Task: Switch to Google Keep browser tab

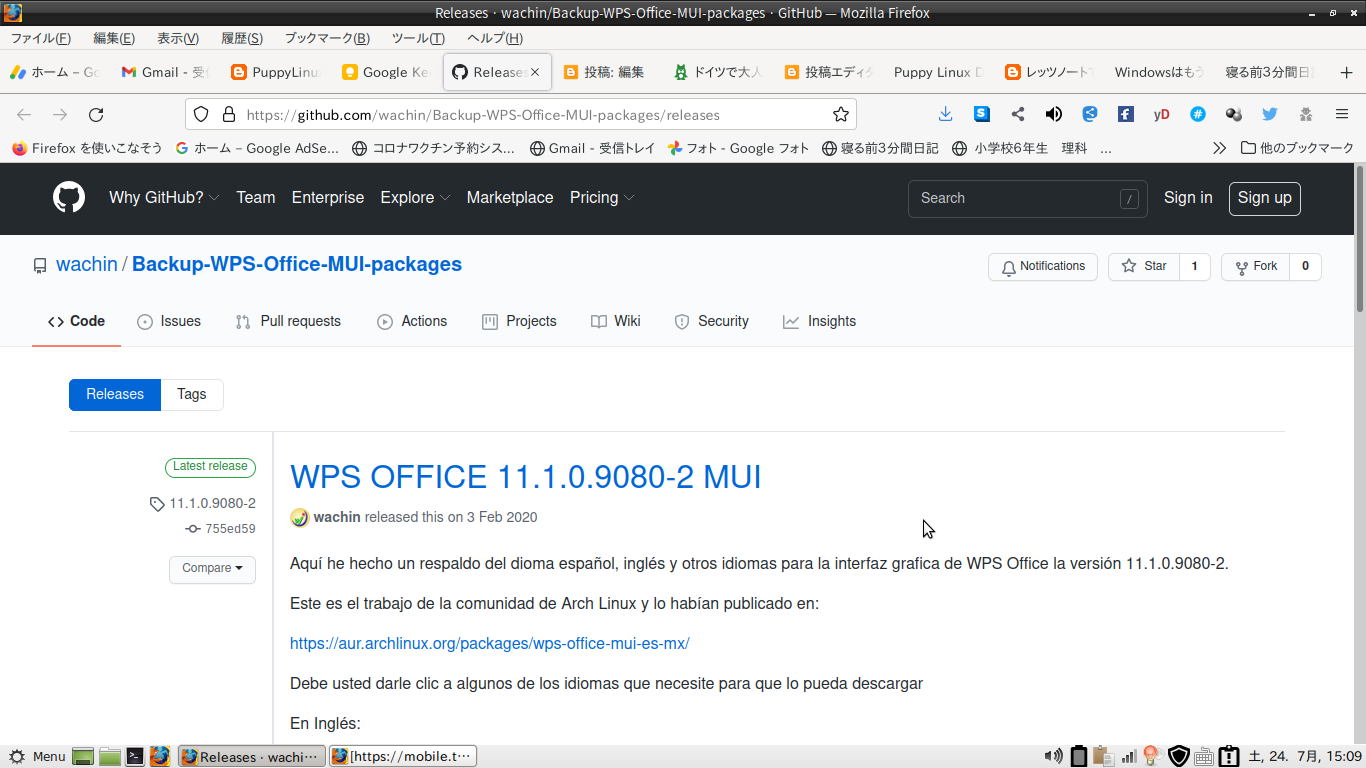Action: tap(385, 72)
